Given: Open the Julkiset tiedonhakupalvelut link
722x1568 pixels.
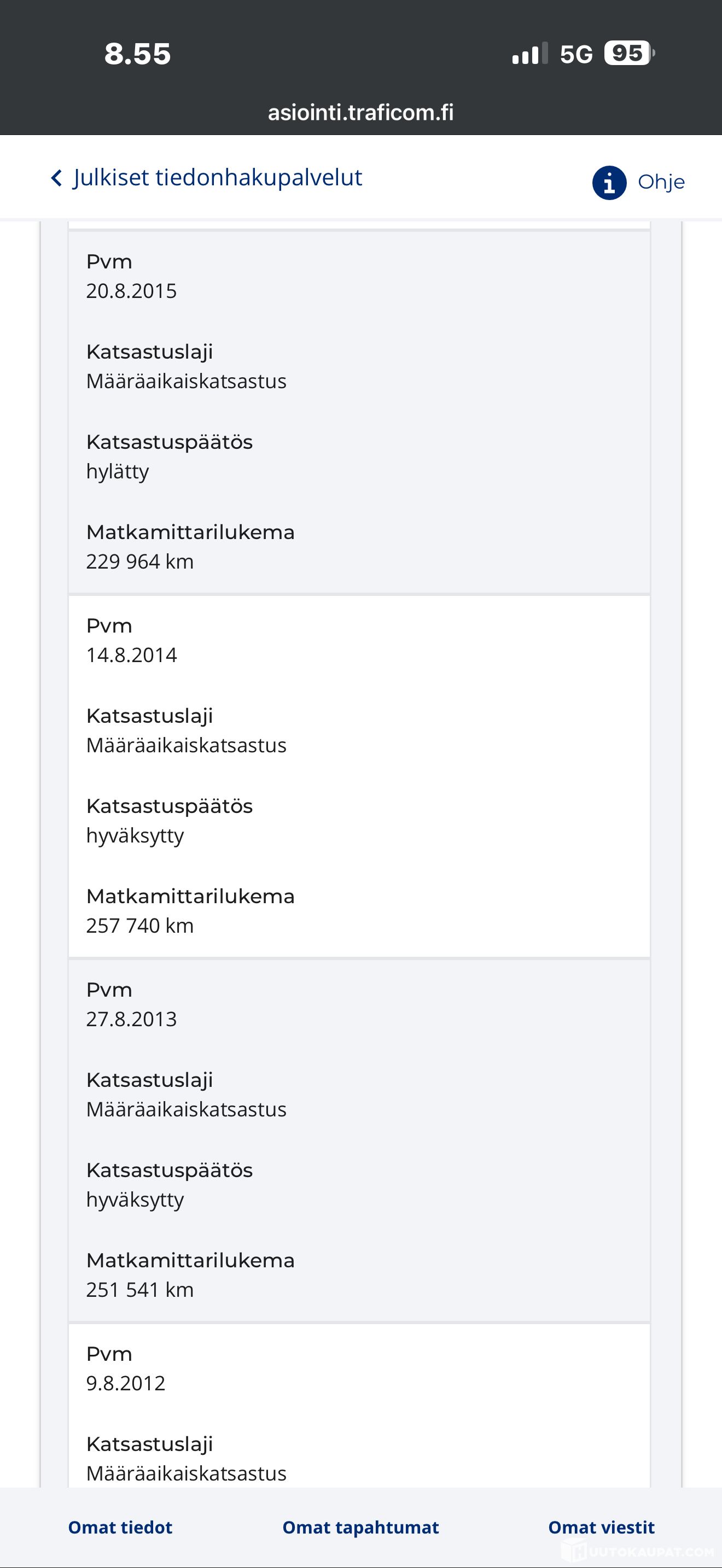Looking at the screenshot, I should click(217, 178).
